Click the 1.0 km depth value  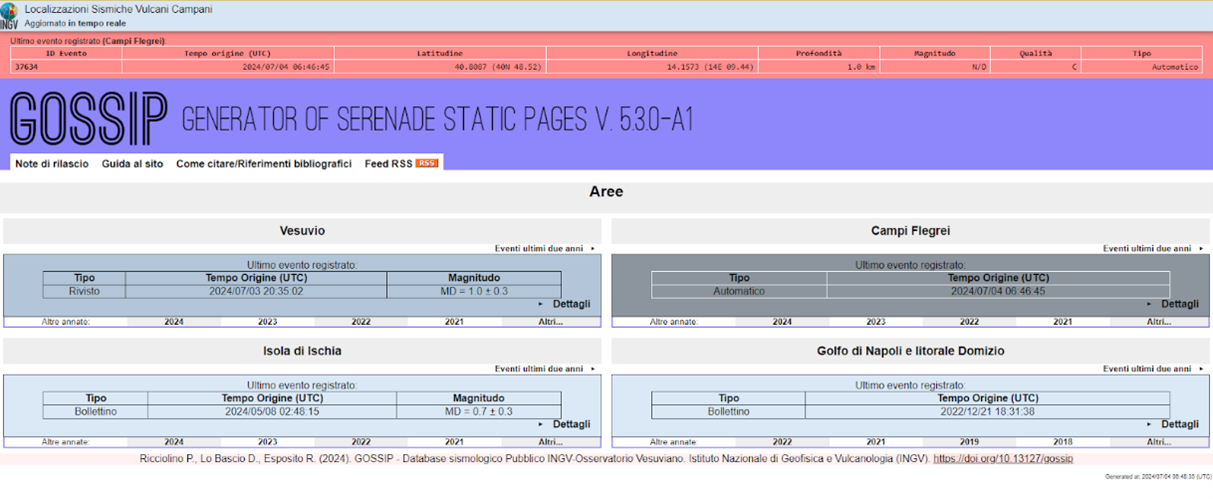(x=861, y=67)
